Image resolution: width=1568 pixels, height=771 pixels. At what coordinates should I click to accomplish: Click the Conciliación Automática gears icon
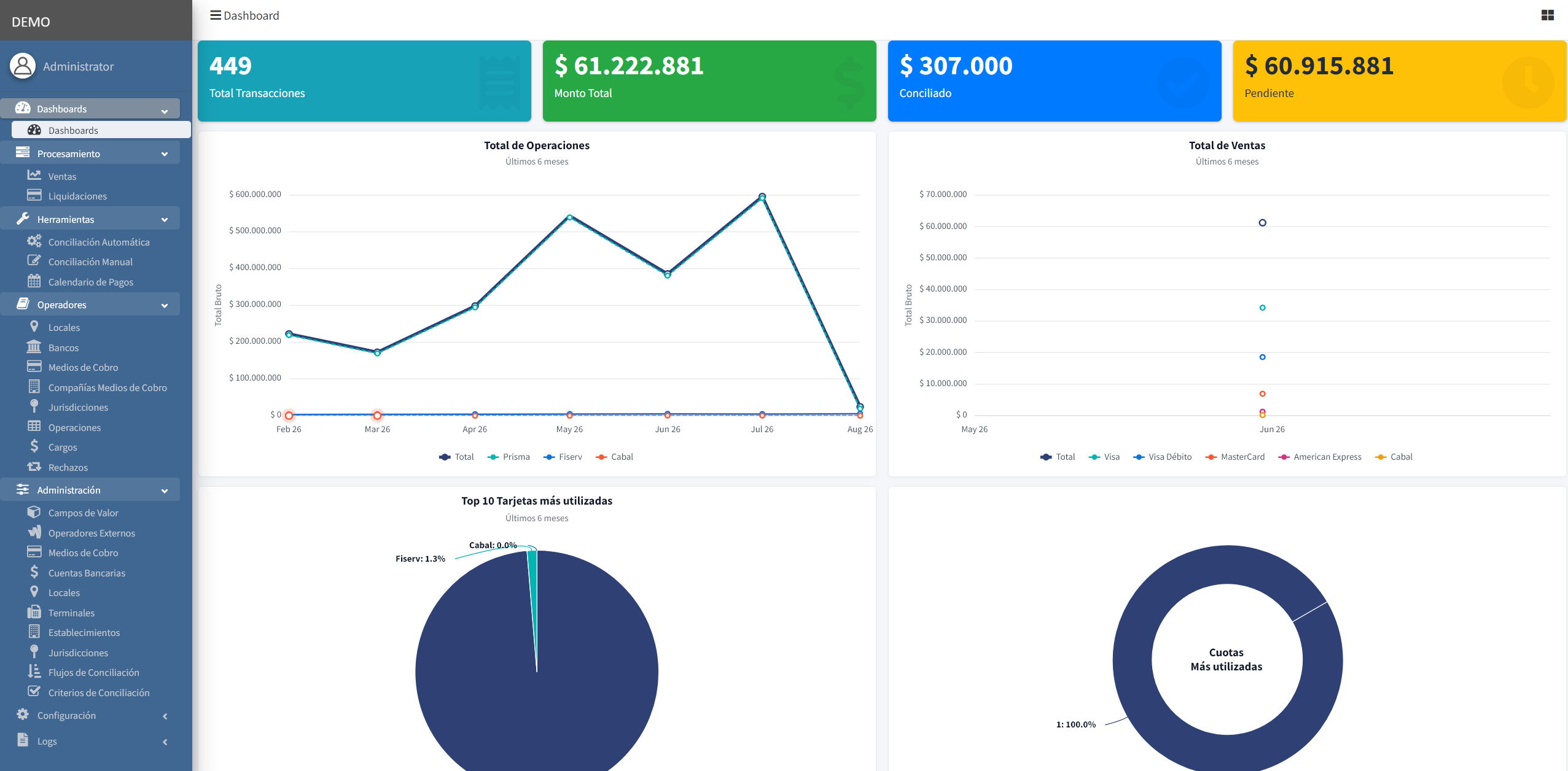coord(34,241)
